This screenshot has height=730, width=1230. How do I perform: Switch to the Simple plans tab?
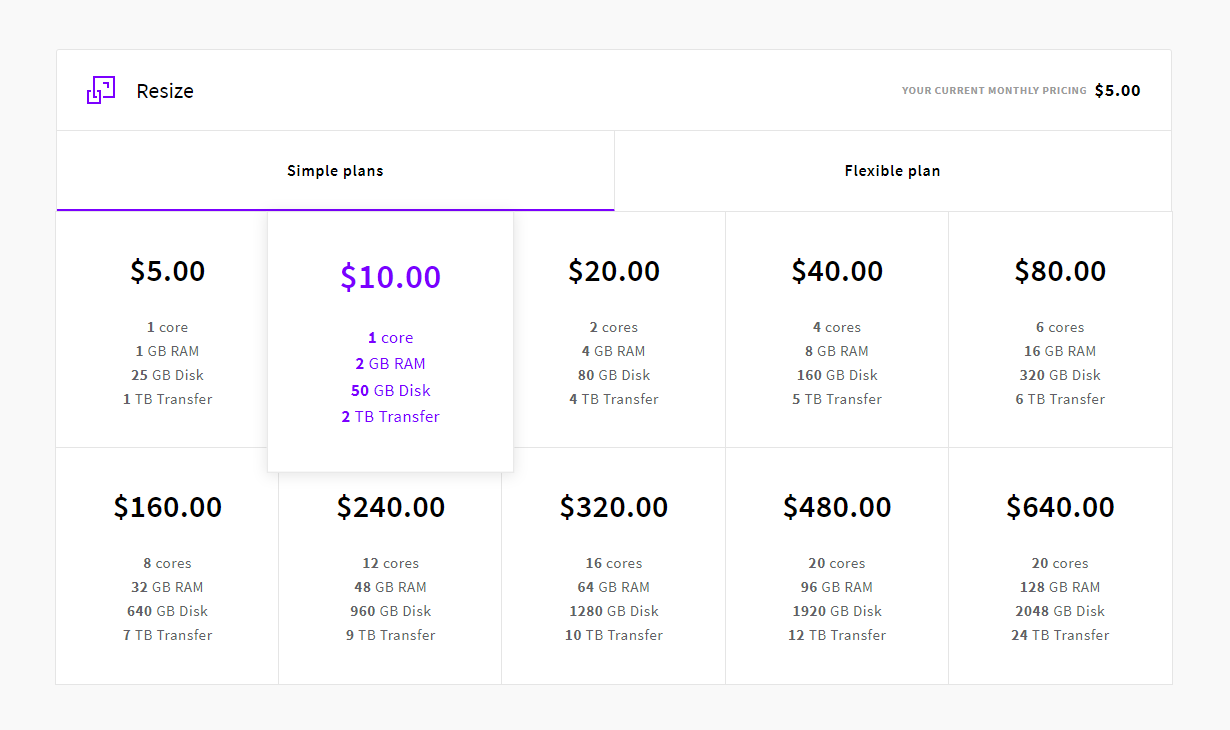point(335,171)
